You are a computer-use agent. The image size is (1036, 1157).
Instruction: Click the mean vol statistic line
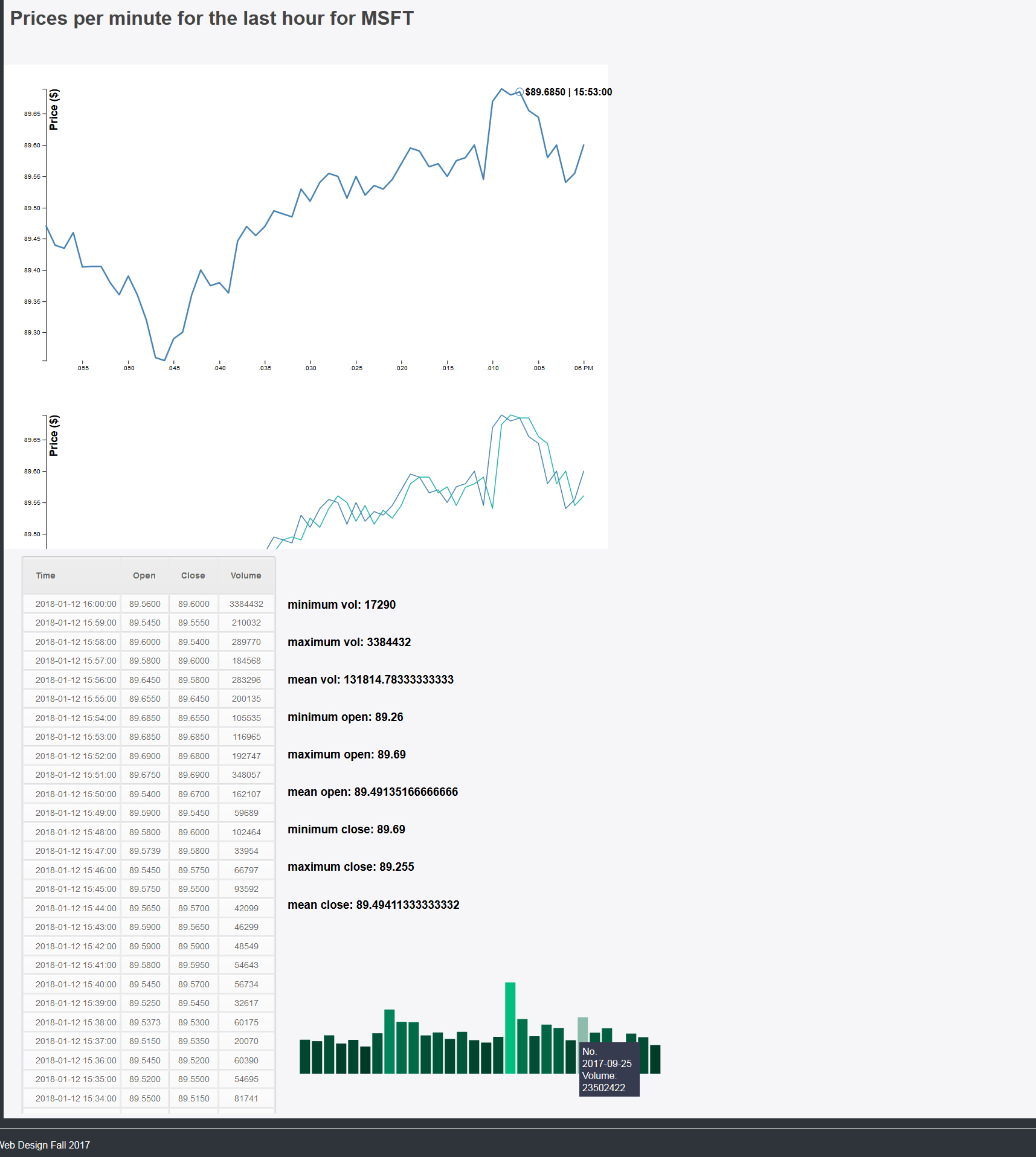[370, 679]
